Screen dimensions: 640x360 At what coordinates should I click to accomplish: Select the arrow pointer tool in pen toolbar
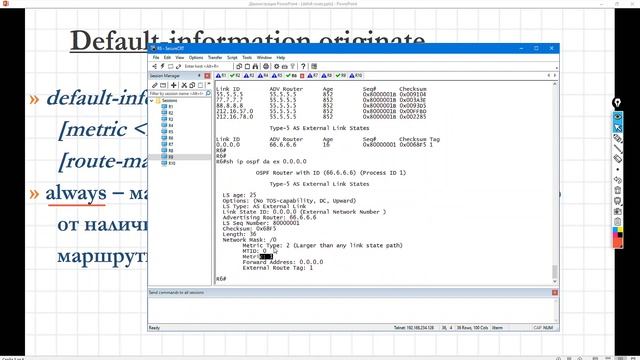pos(618,128)
